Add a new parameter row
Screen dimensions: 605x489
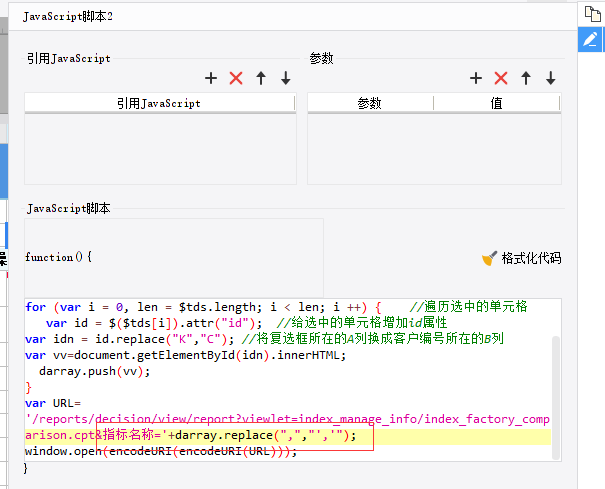click(476, 78)
